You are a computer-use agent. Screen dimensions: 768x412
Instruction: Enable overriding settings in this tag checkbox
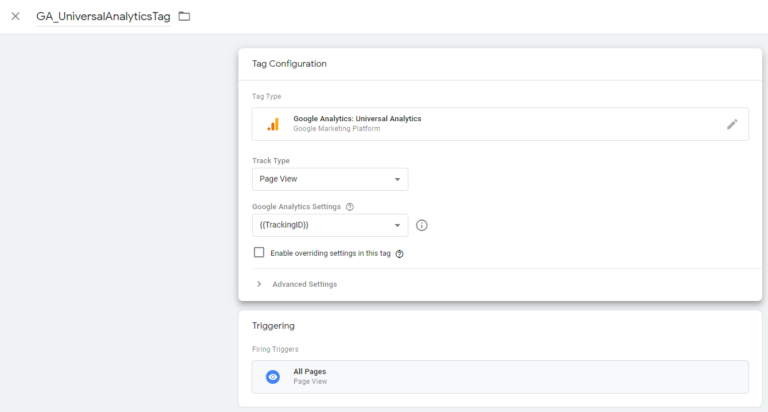259,252
